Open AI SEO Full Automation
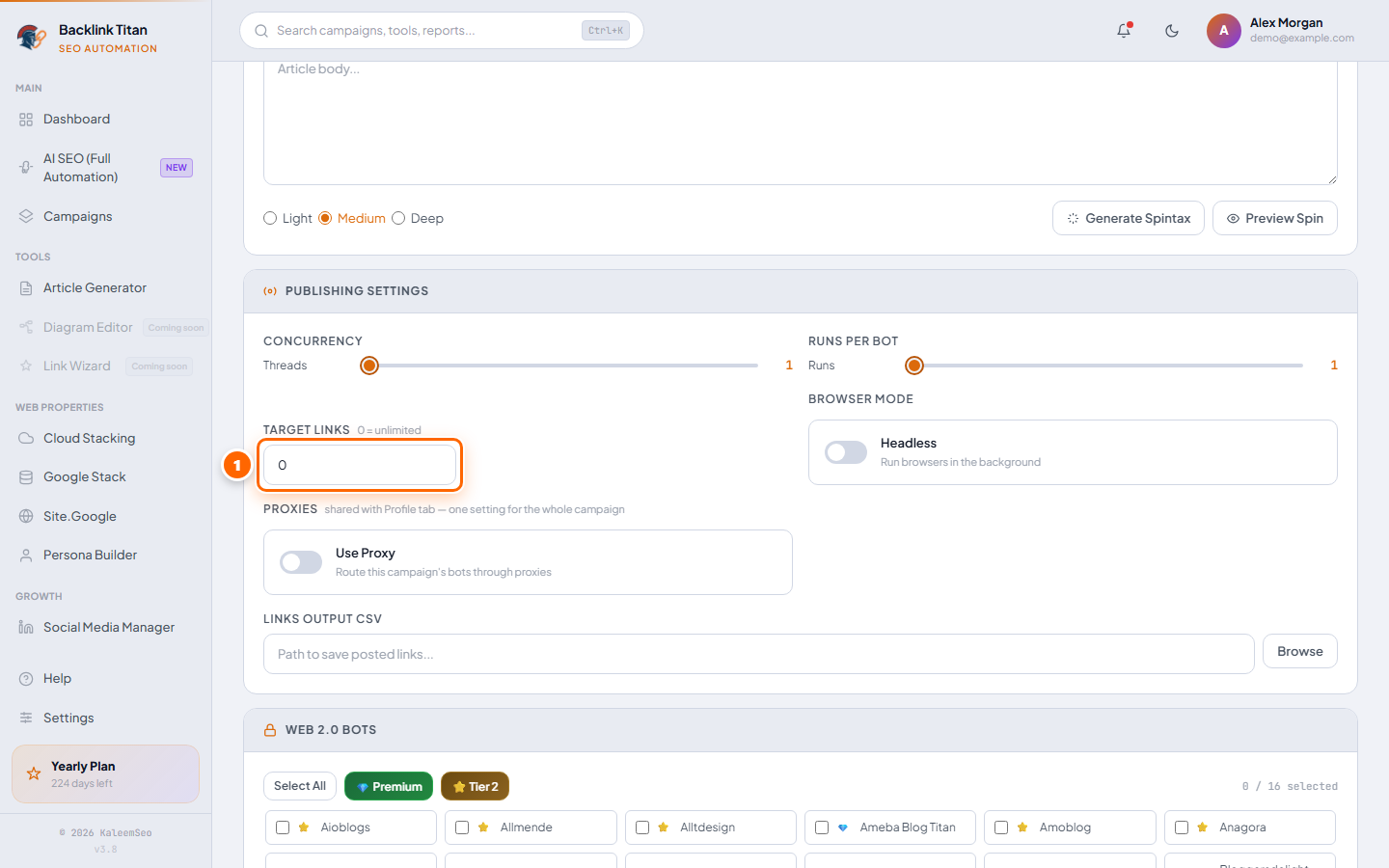Image resolution: width=1389 pixels, height=868 pixels. point(106,168)
